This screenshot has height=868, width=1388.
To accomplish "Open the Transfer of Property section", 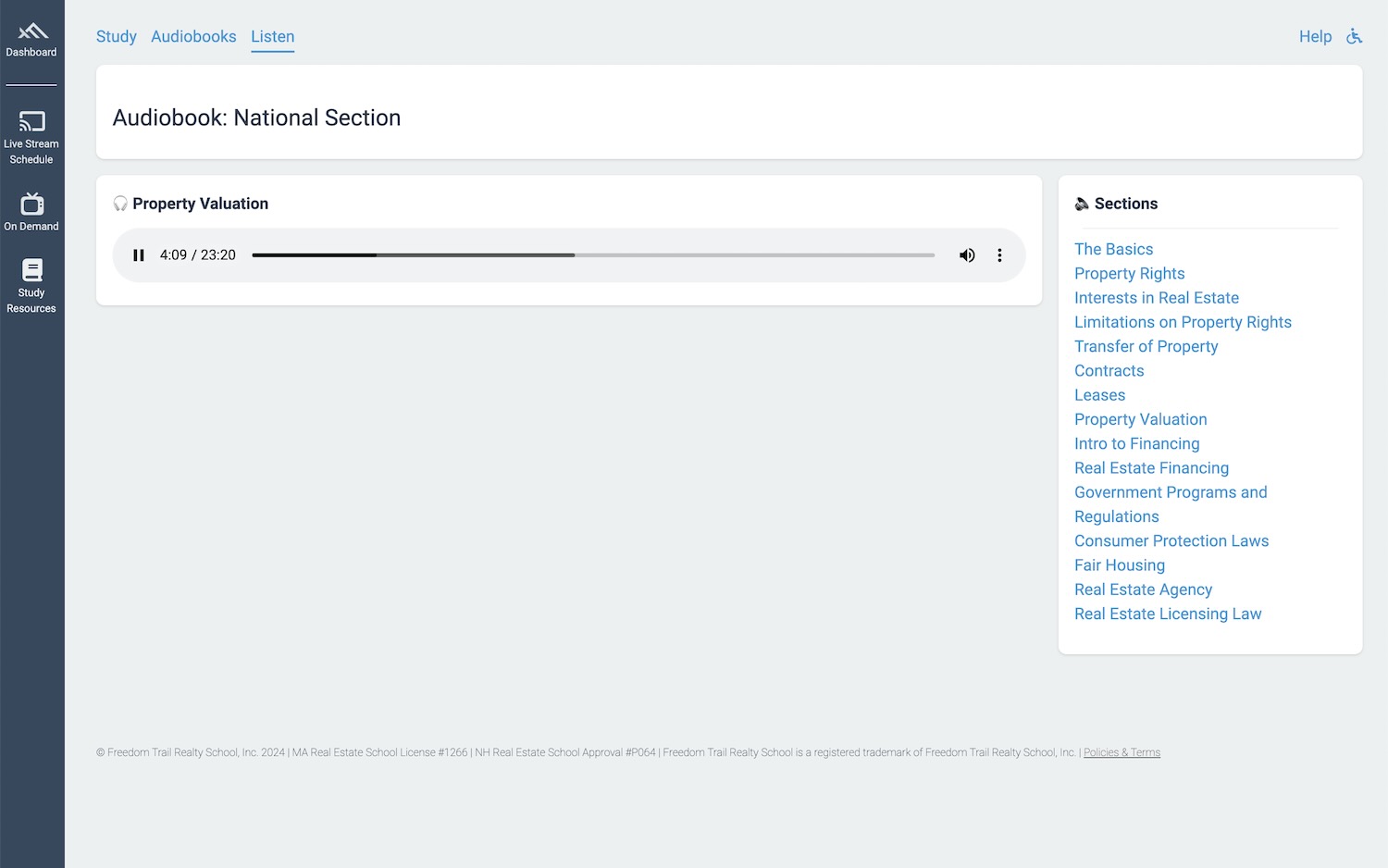I will [1146, 346].
